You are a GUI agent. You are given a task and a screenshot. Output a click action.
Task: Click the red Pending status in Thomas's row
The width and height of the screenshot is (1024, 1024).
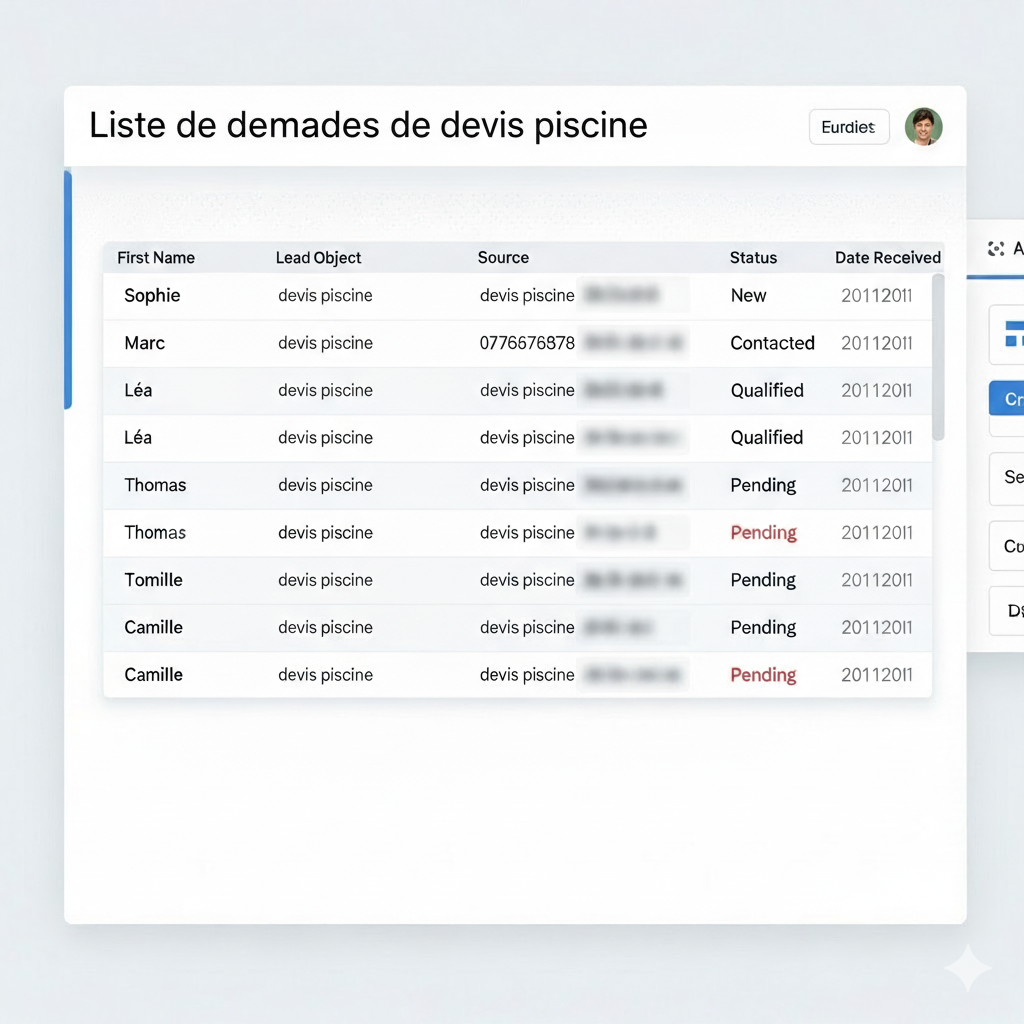[763, 533]
